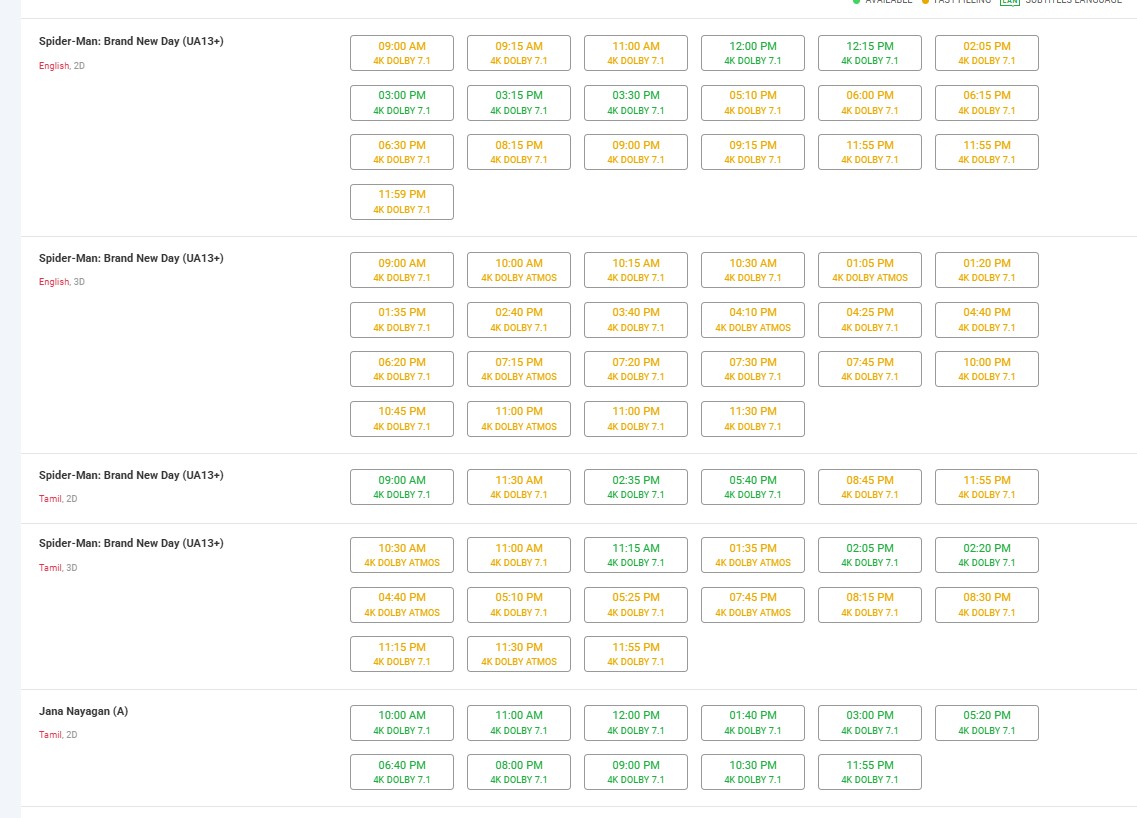This screenshot has height=818, width=1137.
Task: Choose 10:30 PM Jana Nayagan show
Action: click(753, 772)
